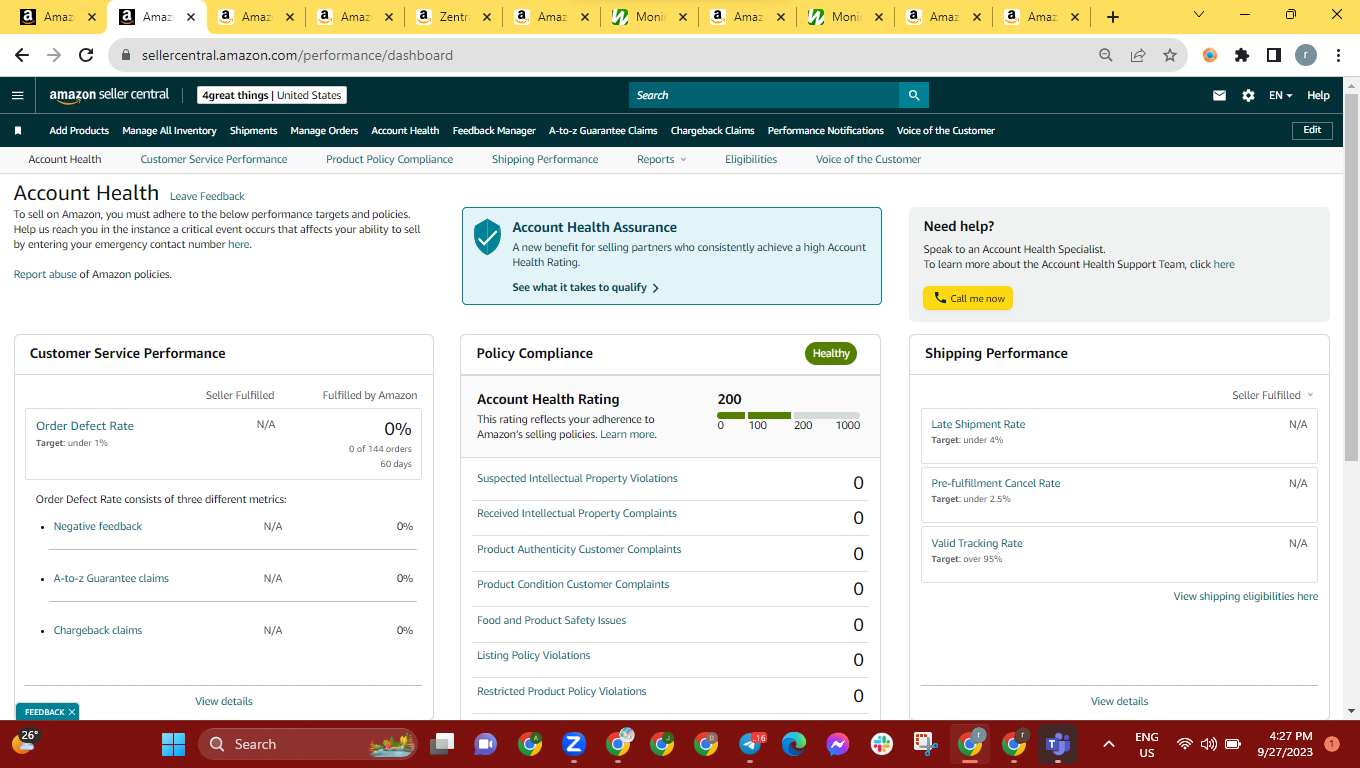Open Telegram from the taskbar

point(751,744)
